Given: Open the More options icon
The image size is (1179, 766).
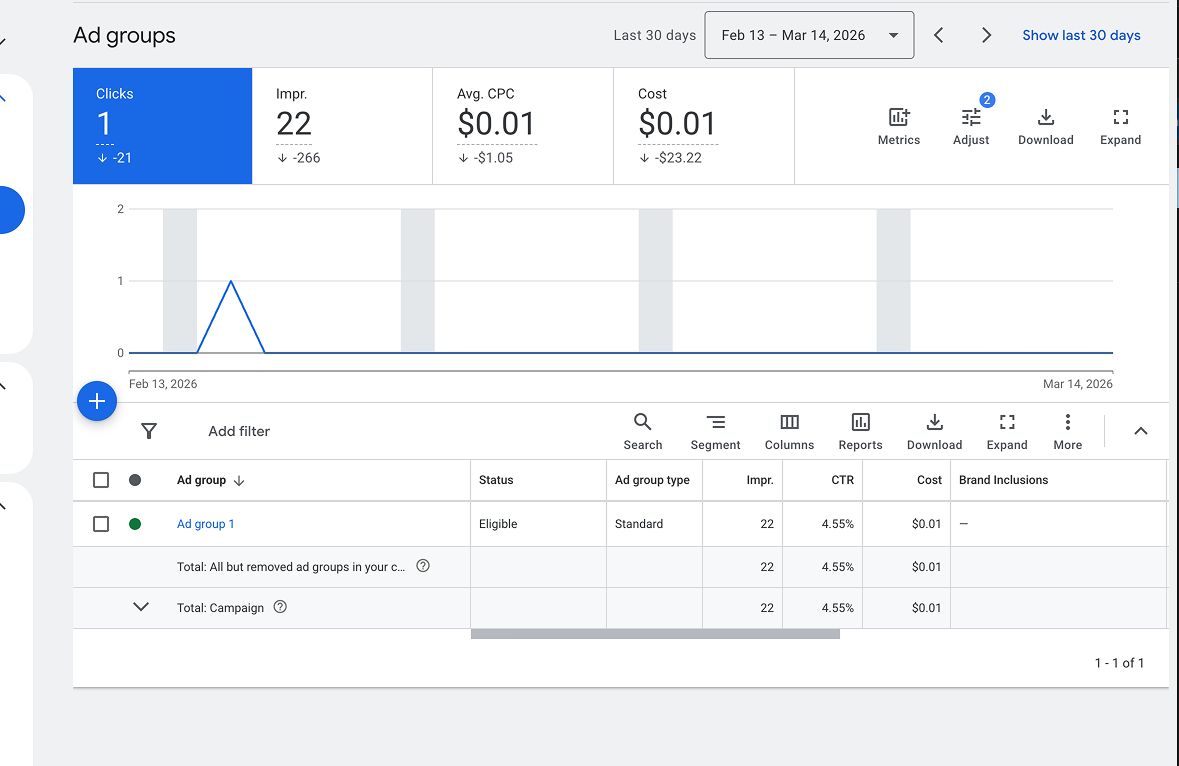Looking at the screenshot, I should pyautogui.click(x=1067, y=423).
